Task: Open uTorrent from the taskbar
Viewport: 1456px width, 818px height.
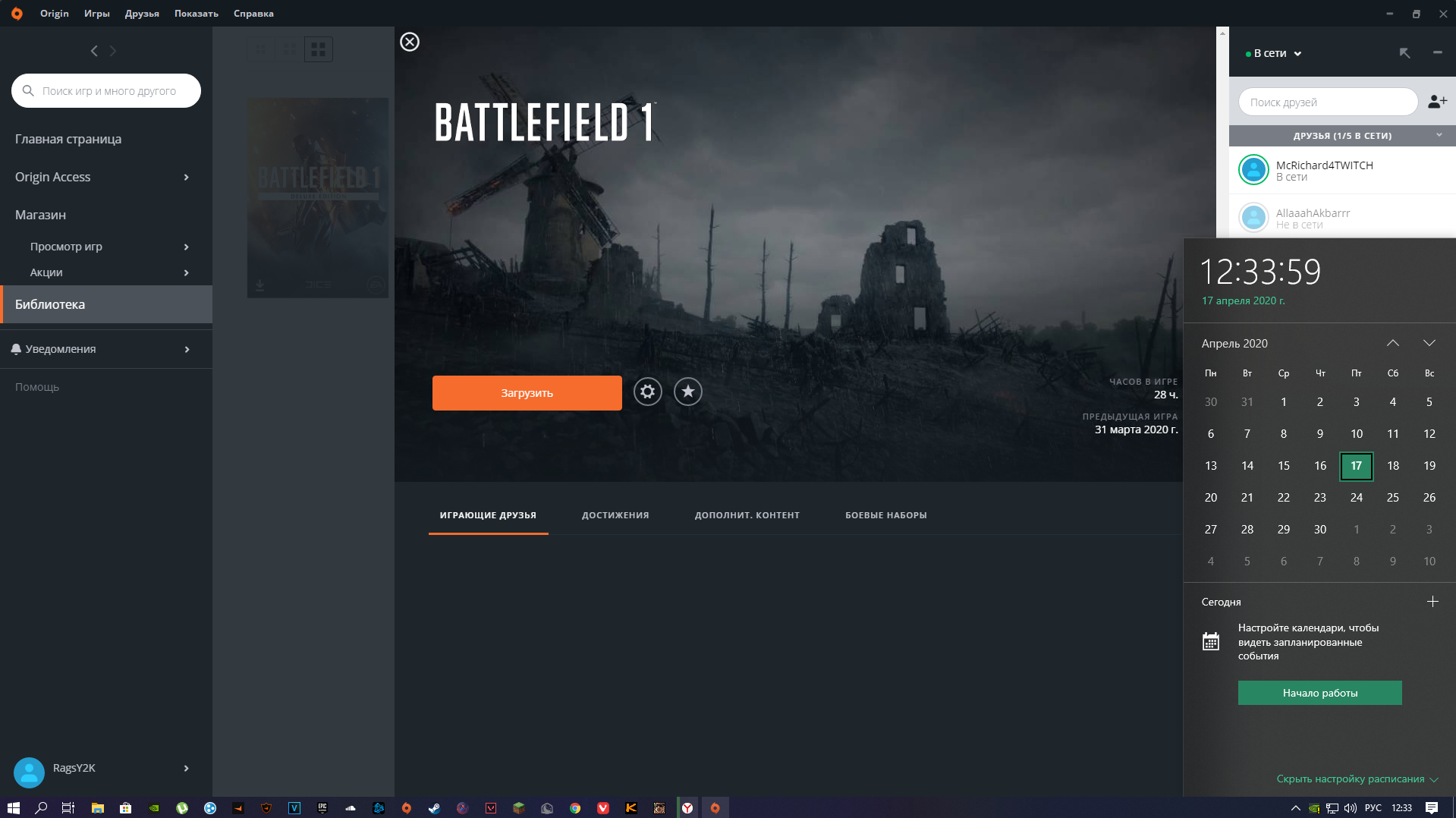Action: click(x=181, y=808)
